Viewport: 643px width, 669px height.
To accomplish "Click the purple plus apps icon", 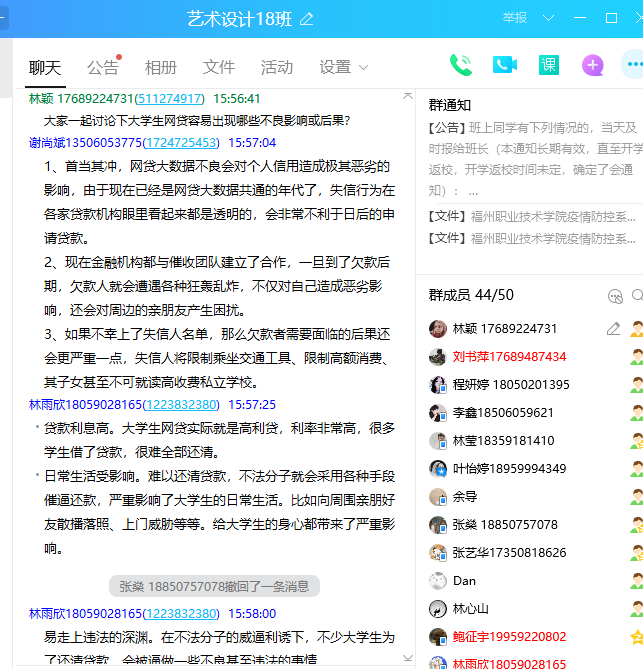I will pos(593,66).
